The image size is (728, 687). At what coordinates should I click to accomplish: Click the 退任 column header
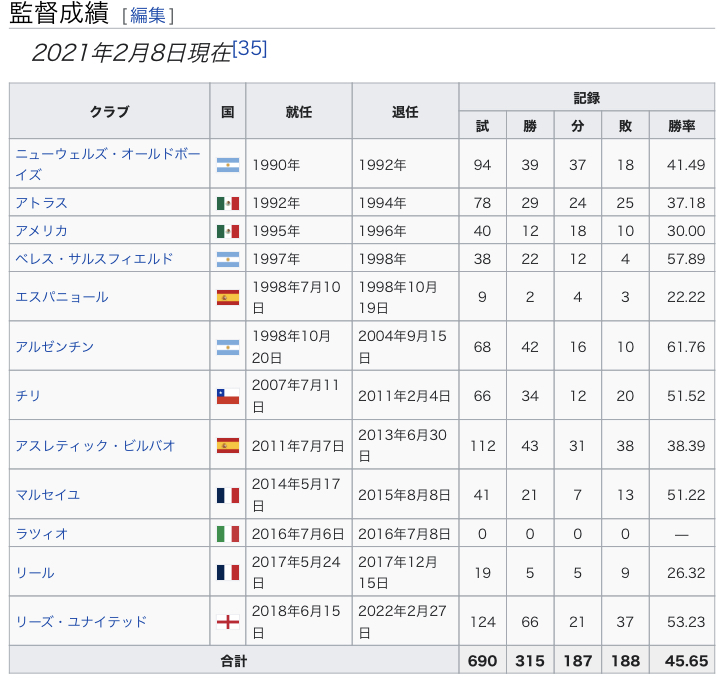tap(405, 111)
